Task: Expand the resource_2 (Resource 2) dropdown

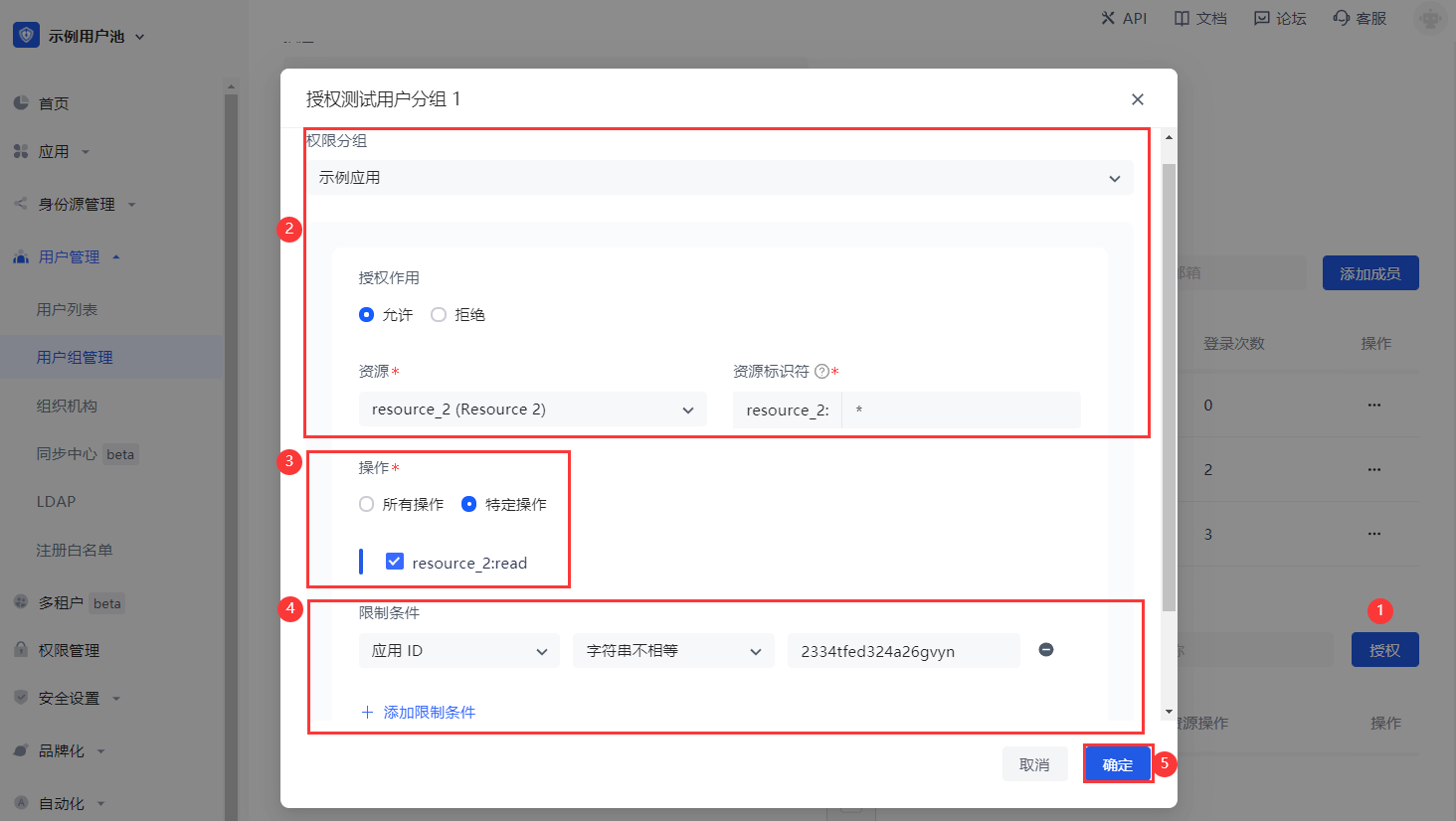Action: click(532, 410)
